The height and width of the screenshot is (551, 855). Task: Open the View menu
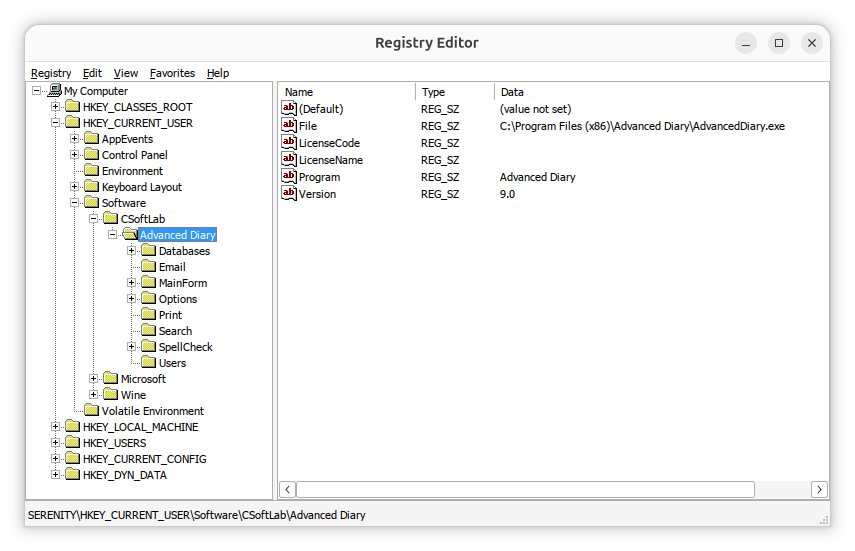point(125,73)
